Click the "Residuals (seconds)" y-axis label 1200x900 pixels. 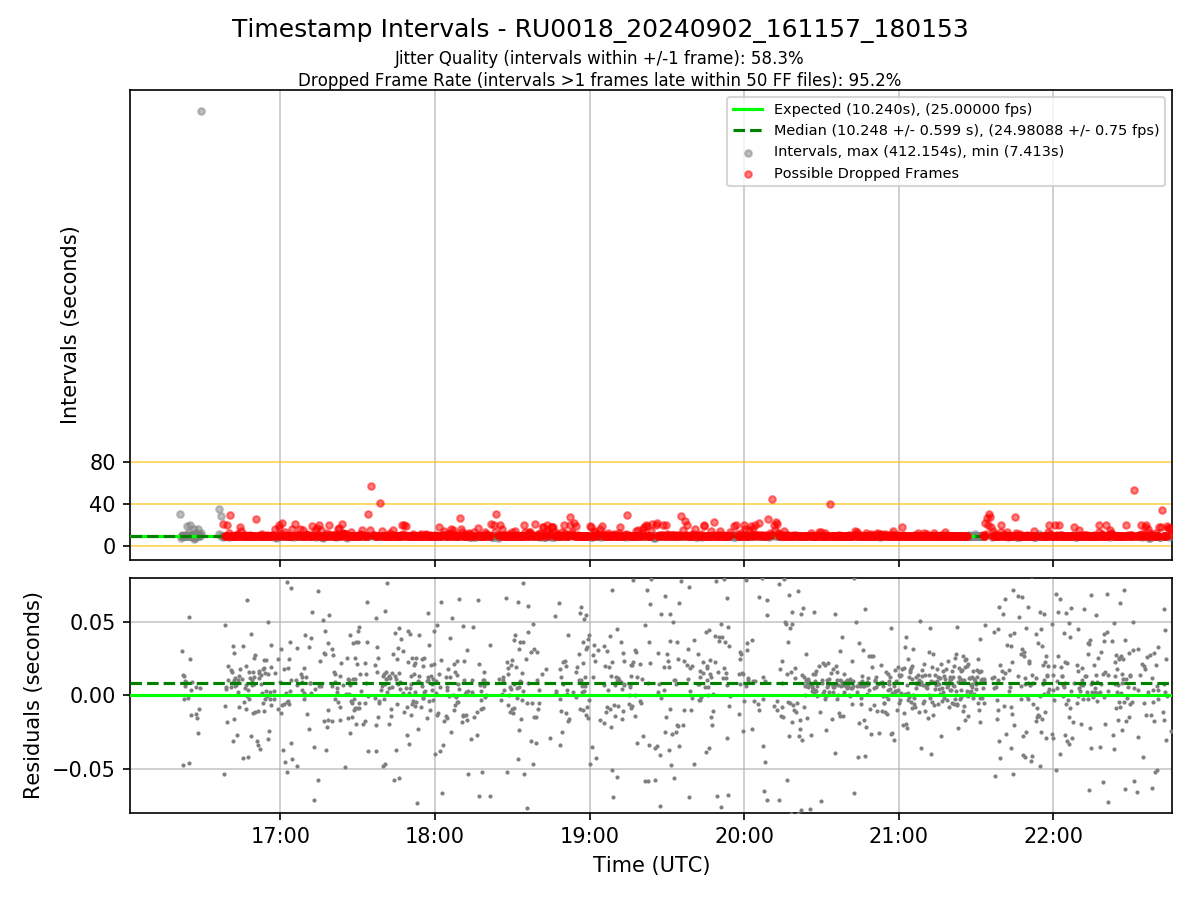tap(33, 695)
